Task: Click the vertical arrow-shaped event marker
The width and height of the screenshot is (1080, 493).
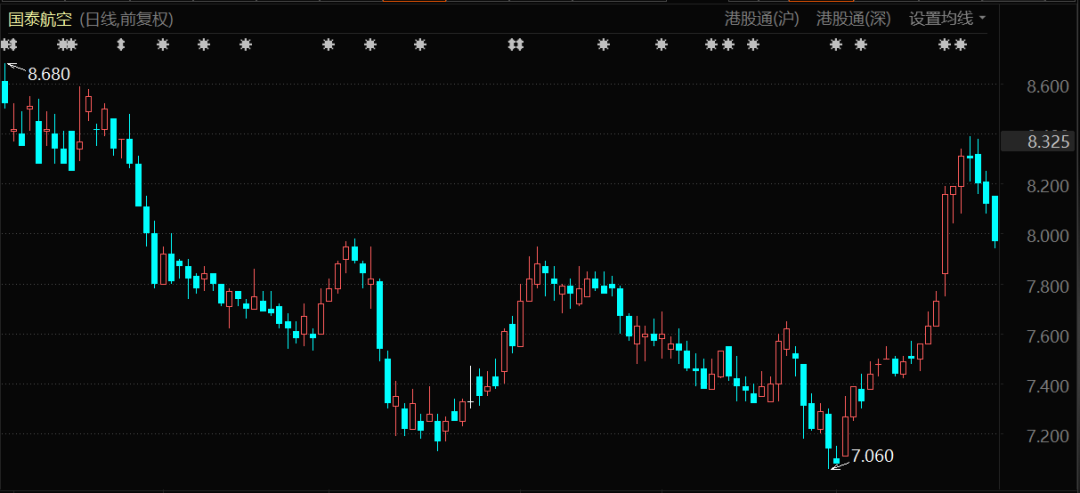Action: 121,45
